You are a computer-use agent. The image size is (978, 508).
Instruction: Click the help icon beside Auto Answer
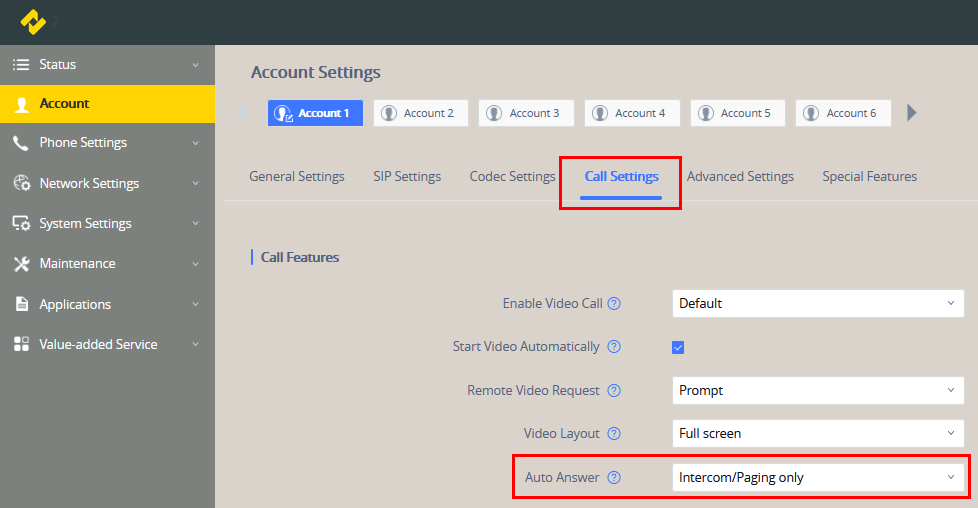615,478
